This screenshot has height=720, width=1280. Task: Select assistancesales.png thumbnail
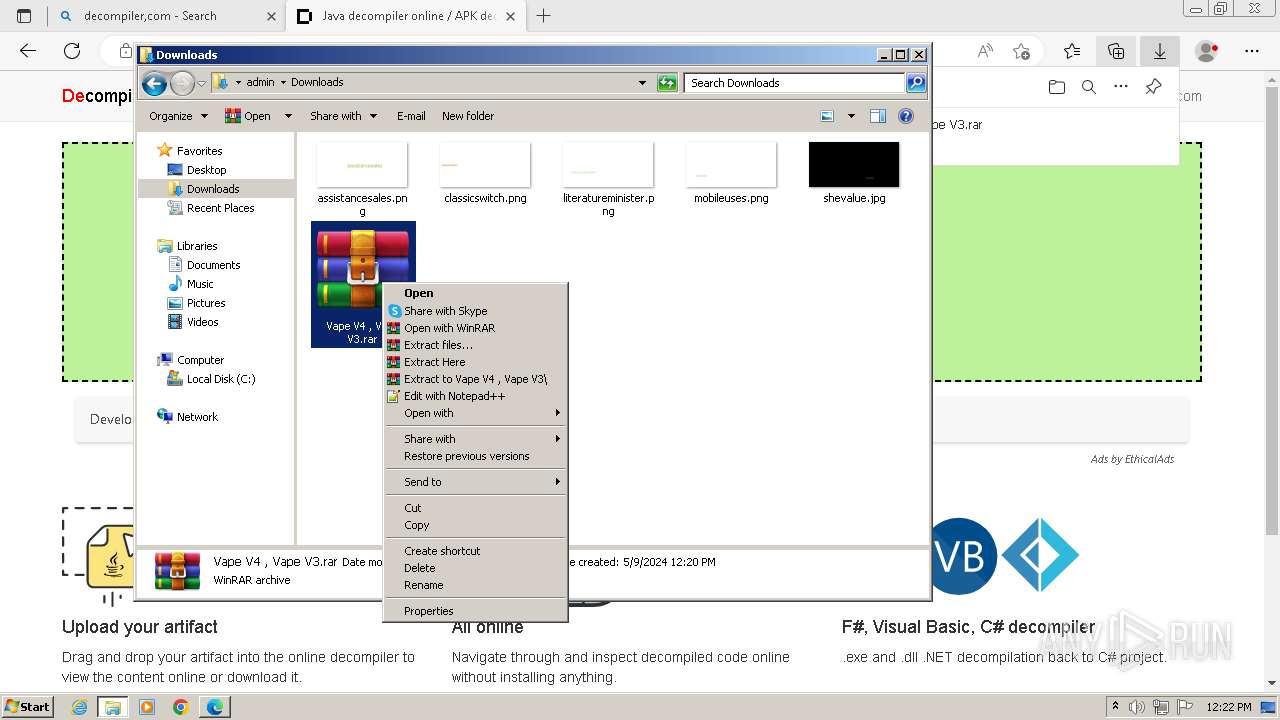[x=362, y=165]
